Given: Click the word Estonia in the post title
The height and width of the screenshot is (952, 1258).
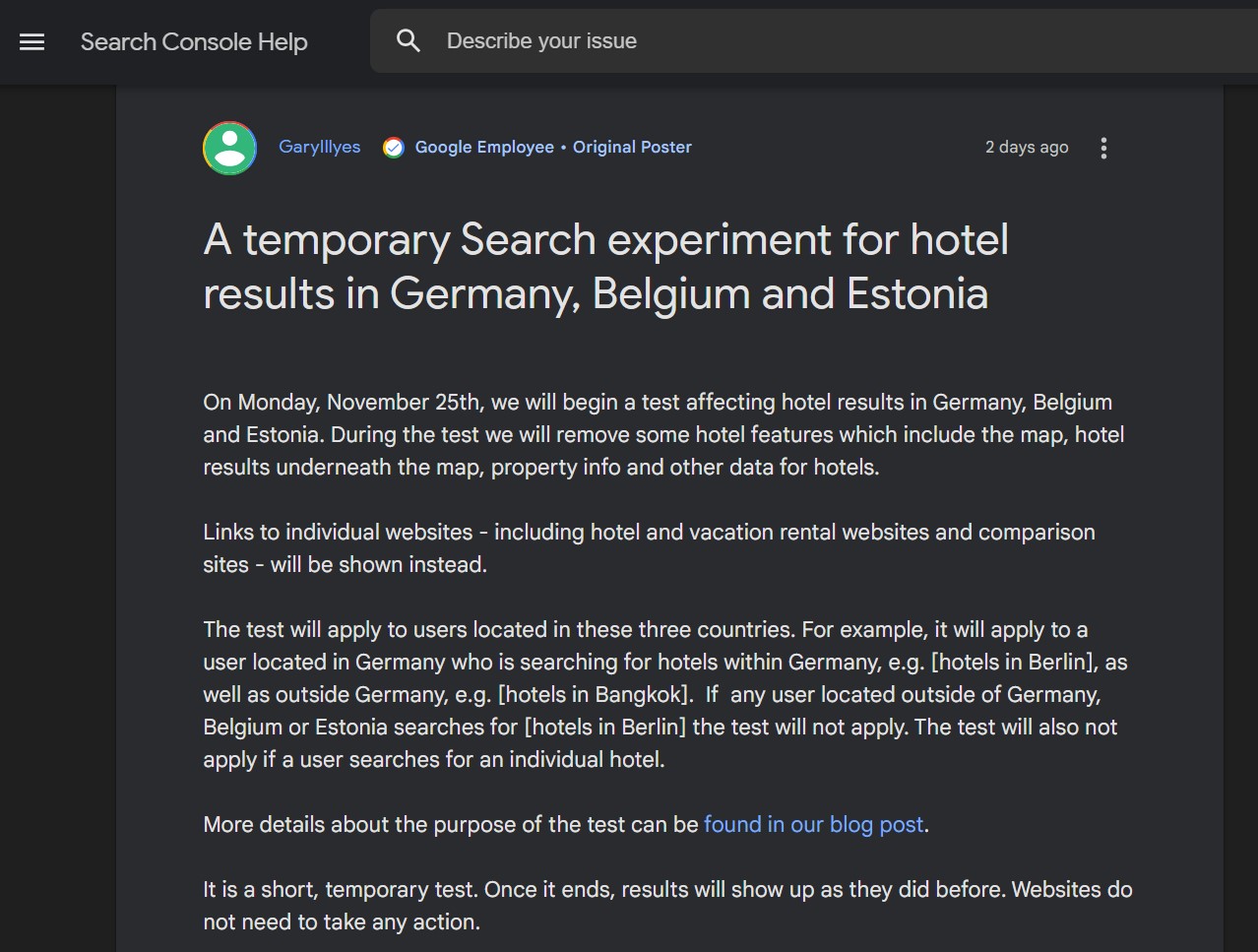Looking at the screenshot, I should click(x=917, y=293).
